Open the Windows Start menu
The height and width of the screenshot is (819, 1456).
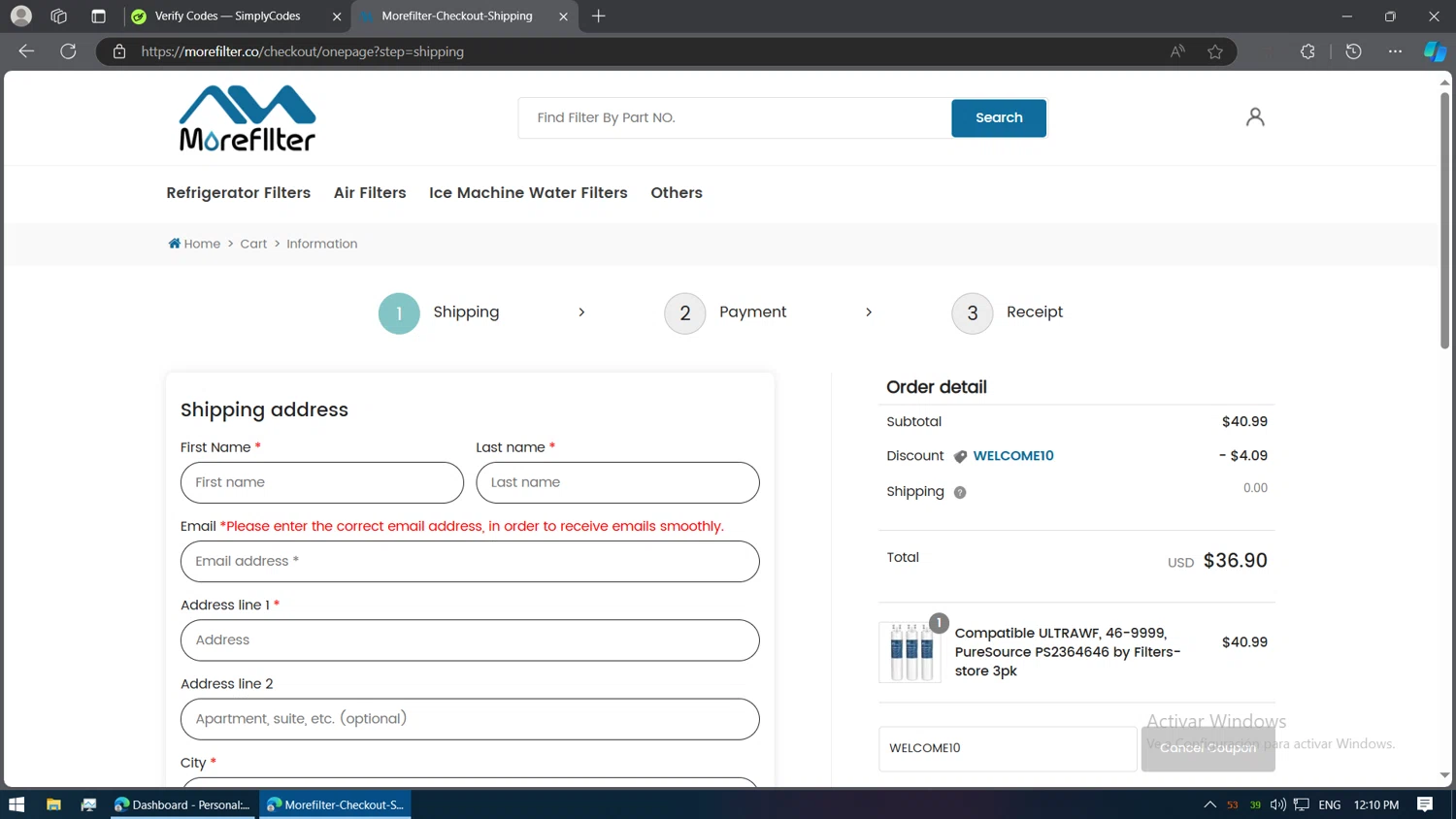(x=17, y=804)
